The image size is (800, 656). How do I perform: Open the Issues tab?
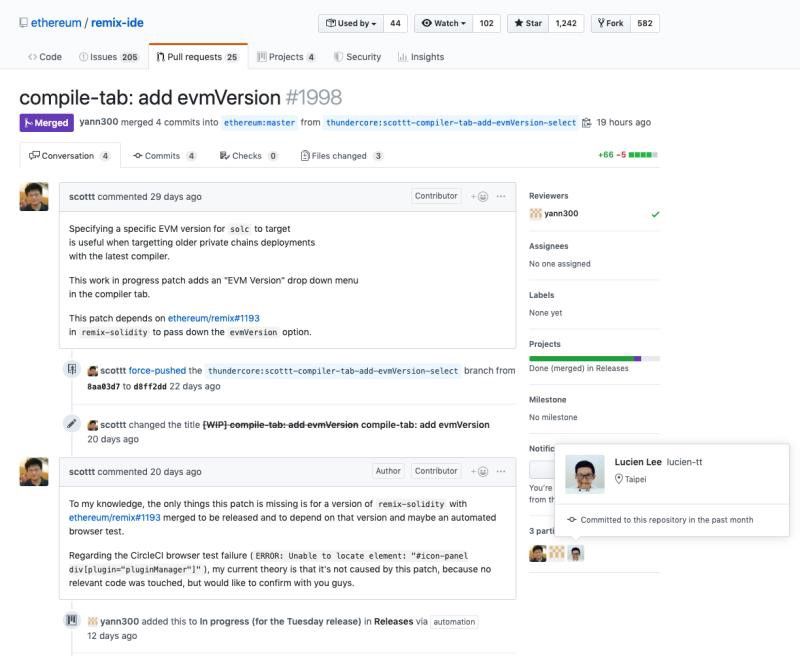(108, 57)
